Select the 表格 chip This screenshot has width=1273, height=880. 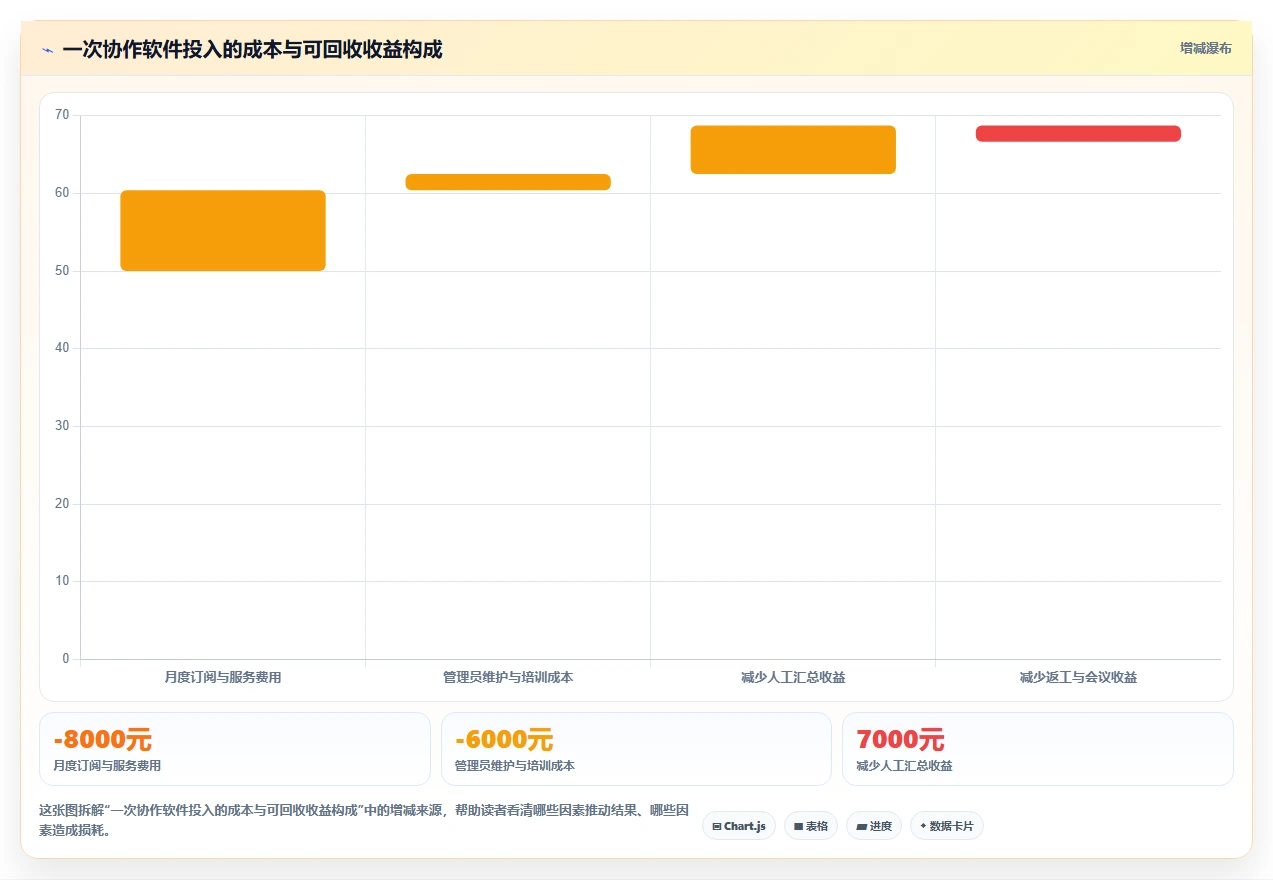coord(811,826)
